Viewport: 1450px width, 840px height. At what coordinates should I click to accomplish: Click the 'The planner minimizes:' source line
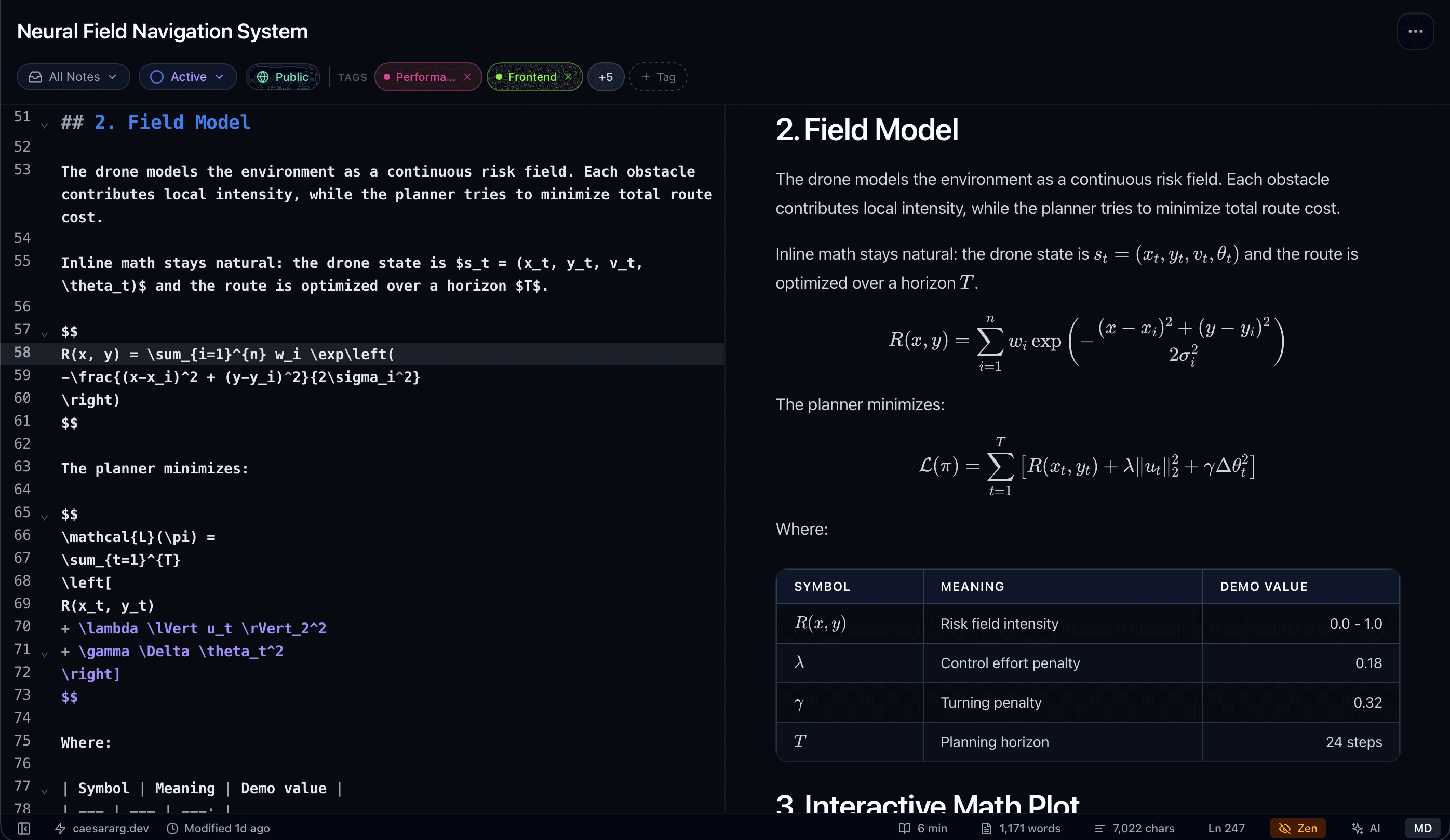155,468
